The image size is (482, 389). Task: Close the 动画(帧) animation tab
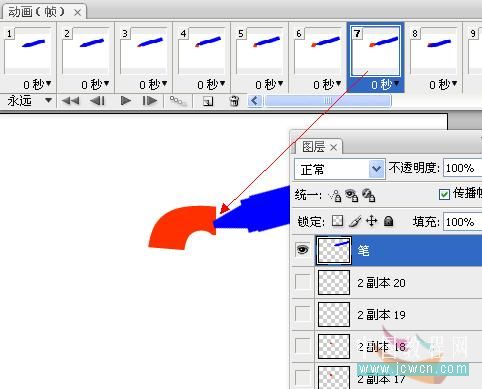point(77,13)
